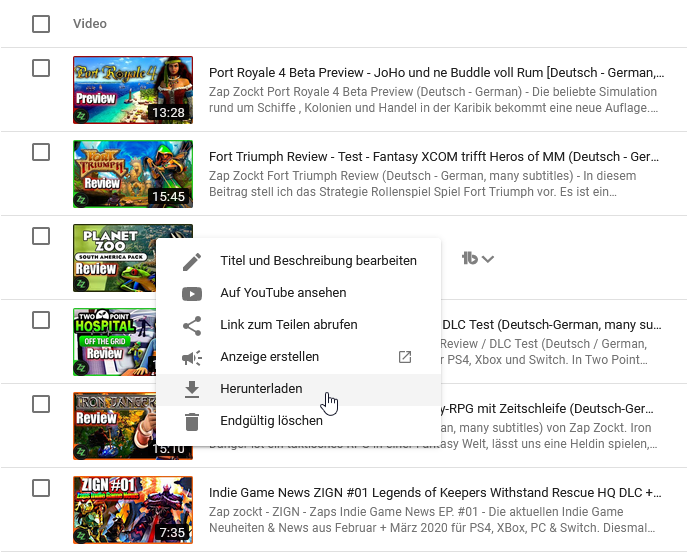687x554 pixels.
Task: Open the Port Royale 4 Beta Preview title
Action: [436, 73]
